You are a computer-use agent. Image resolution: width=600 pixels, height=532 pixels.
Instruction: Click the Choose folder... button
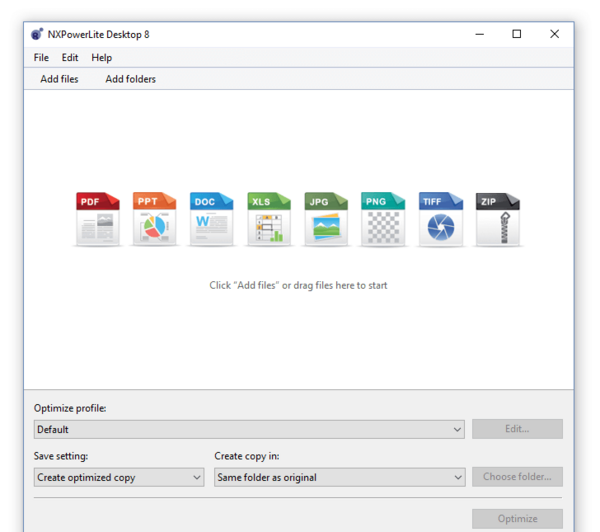(x=517, y=477)
